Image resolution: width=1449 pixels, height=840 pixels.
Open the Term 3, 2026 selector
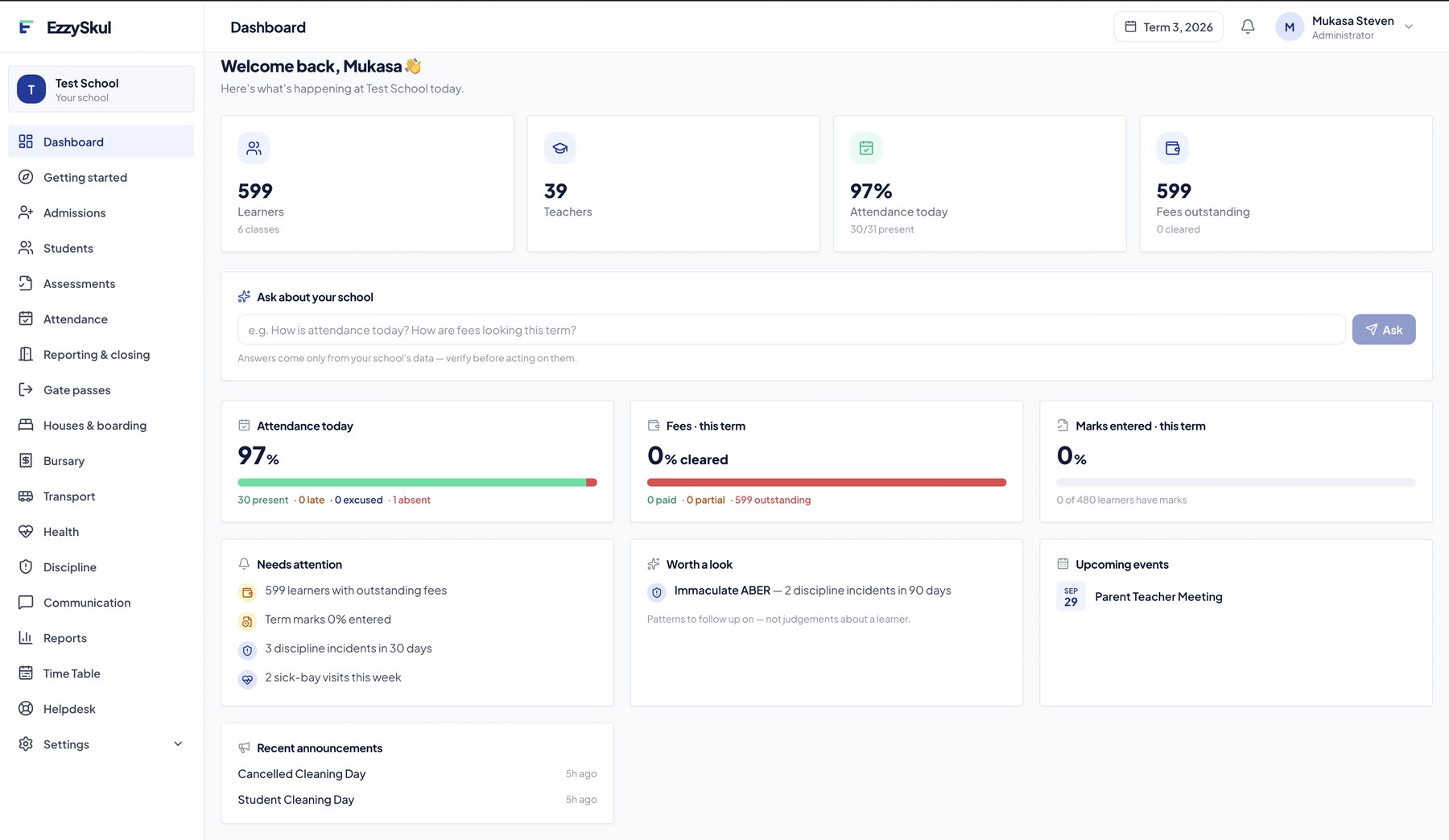point(1168,27)
